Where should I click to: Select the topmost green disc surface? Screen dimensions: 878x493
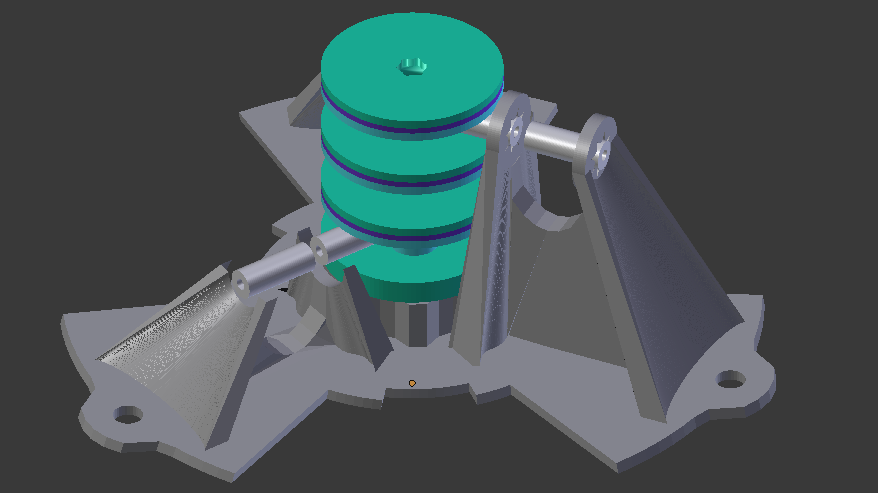click(412, 67)
